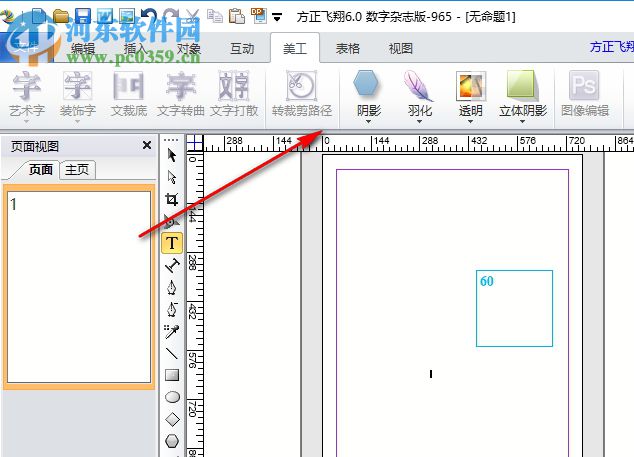Click the 装饰字 decorative text icon
This screenshot has height=457, width=634.
pos(77,85)
